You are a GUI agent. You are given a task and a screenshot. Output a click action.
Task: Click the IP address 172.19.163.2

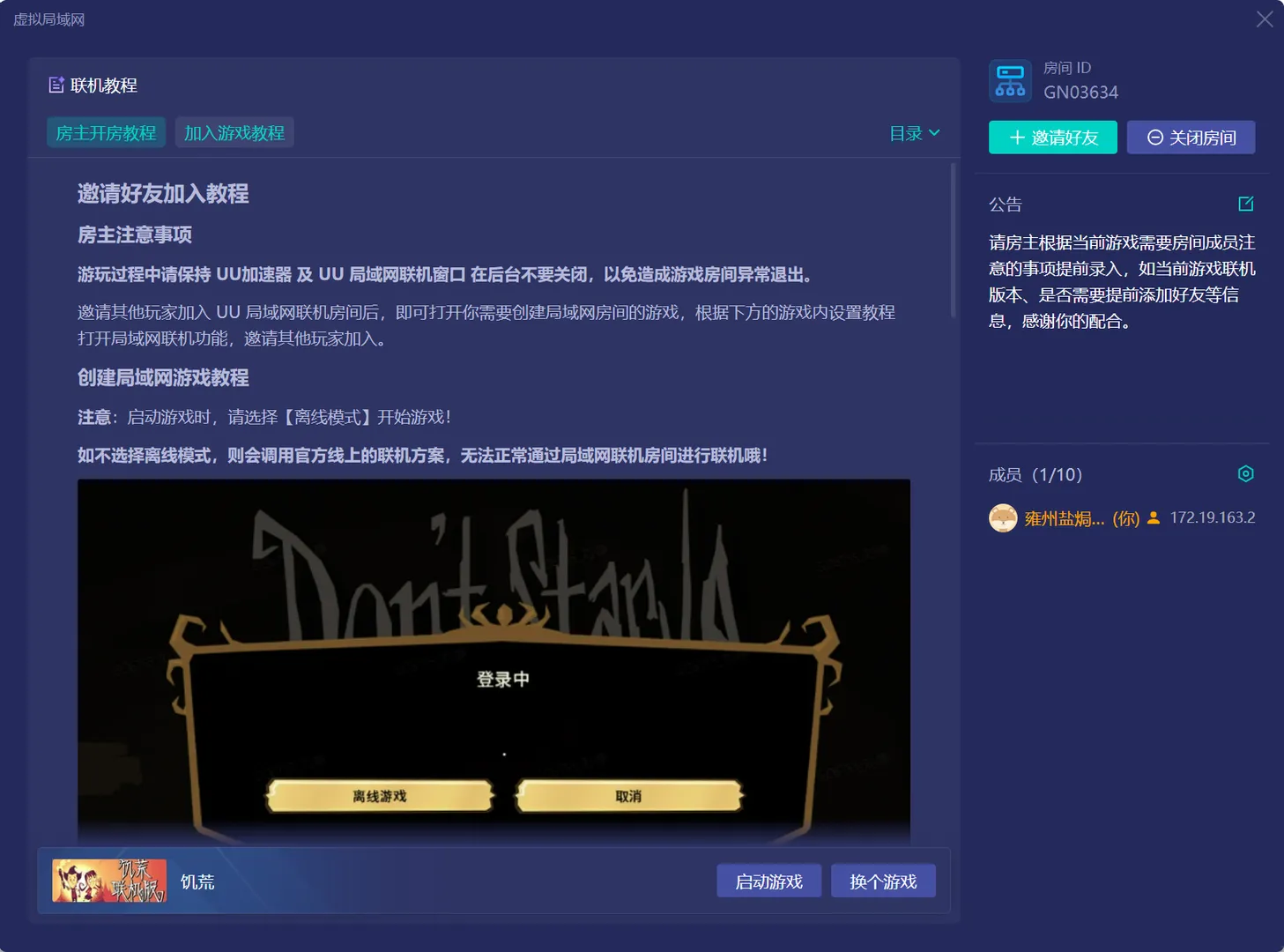[x=1213, y=517]
